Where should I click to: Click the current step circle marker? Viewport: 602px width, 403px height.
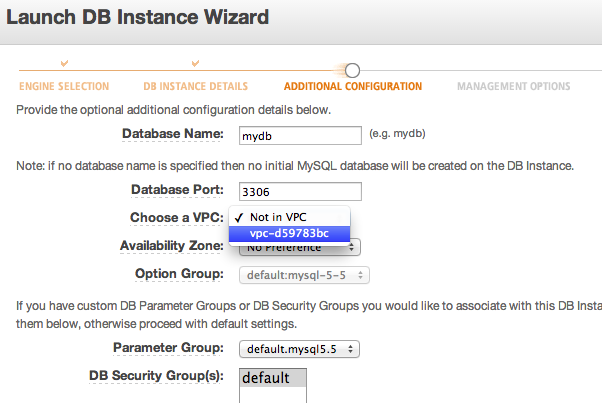352,70
